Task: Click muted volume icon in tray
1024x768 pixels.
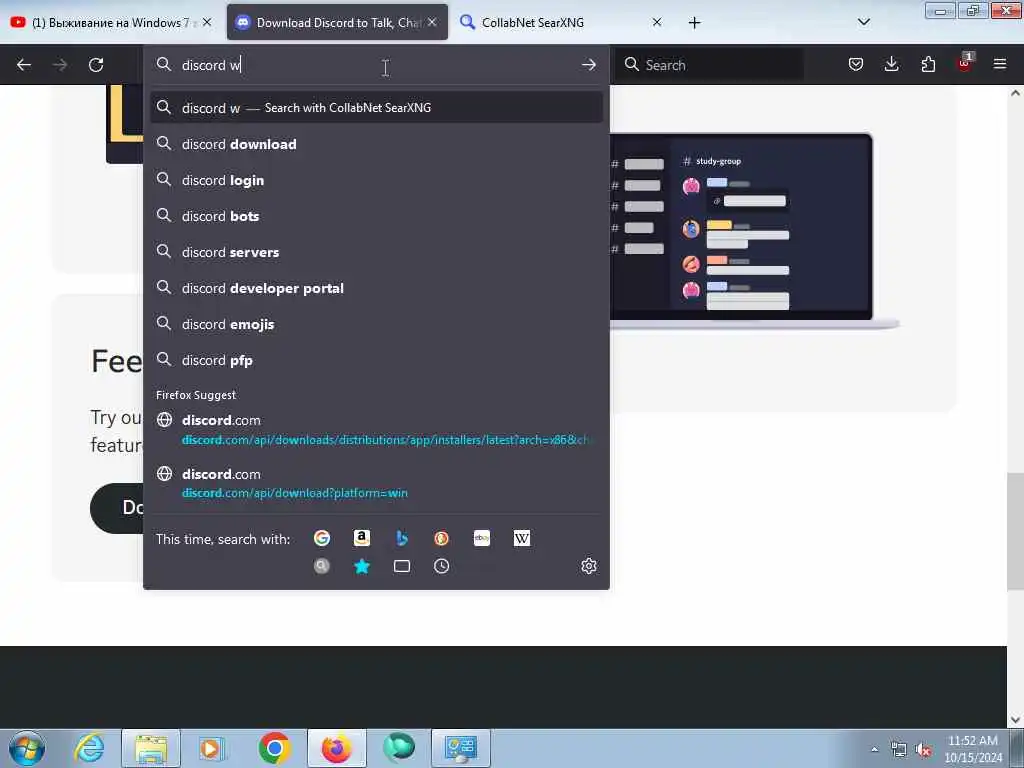Action: click(x=923, y=750)
